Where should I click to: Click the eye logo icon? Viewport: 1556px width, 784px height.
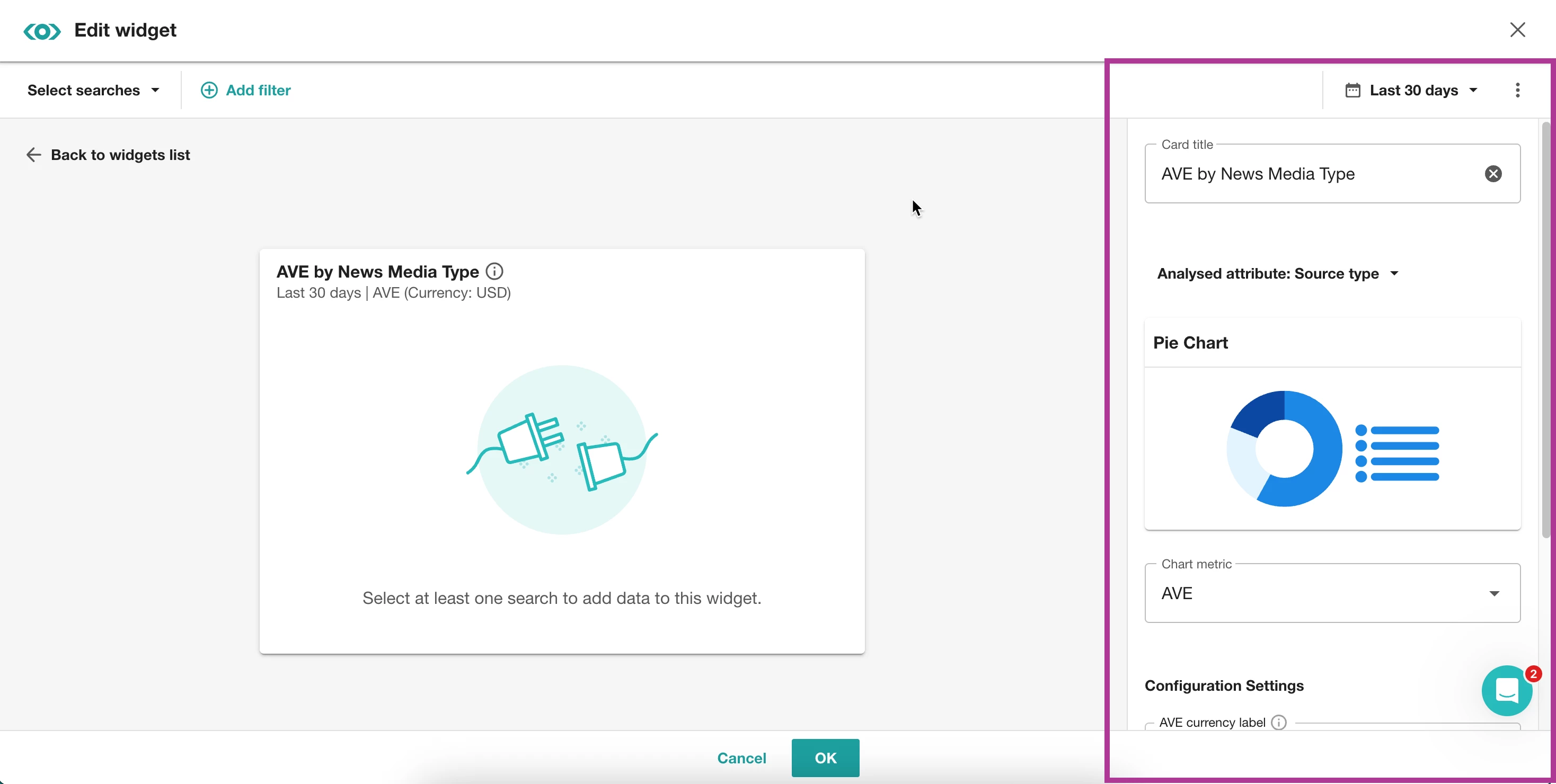coord(42,31)
